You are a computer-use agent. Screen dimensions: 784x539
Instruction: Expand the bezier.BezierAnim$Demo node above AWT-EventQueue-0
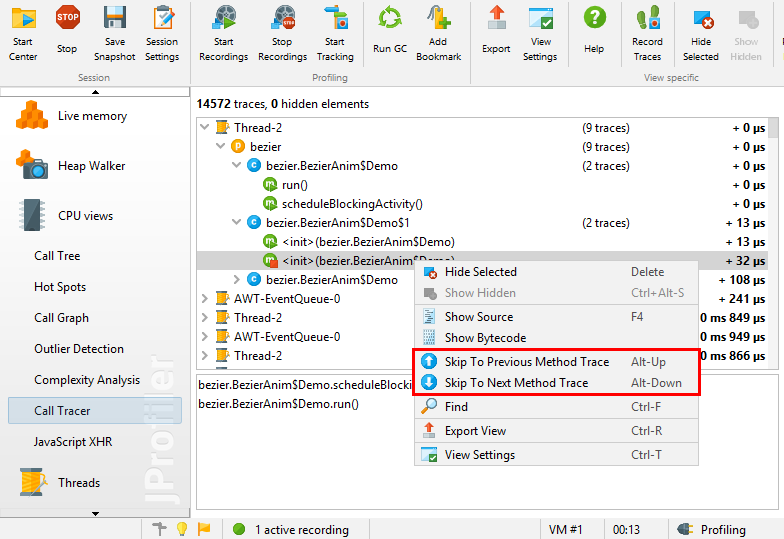(236, 279)
